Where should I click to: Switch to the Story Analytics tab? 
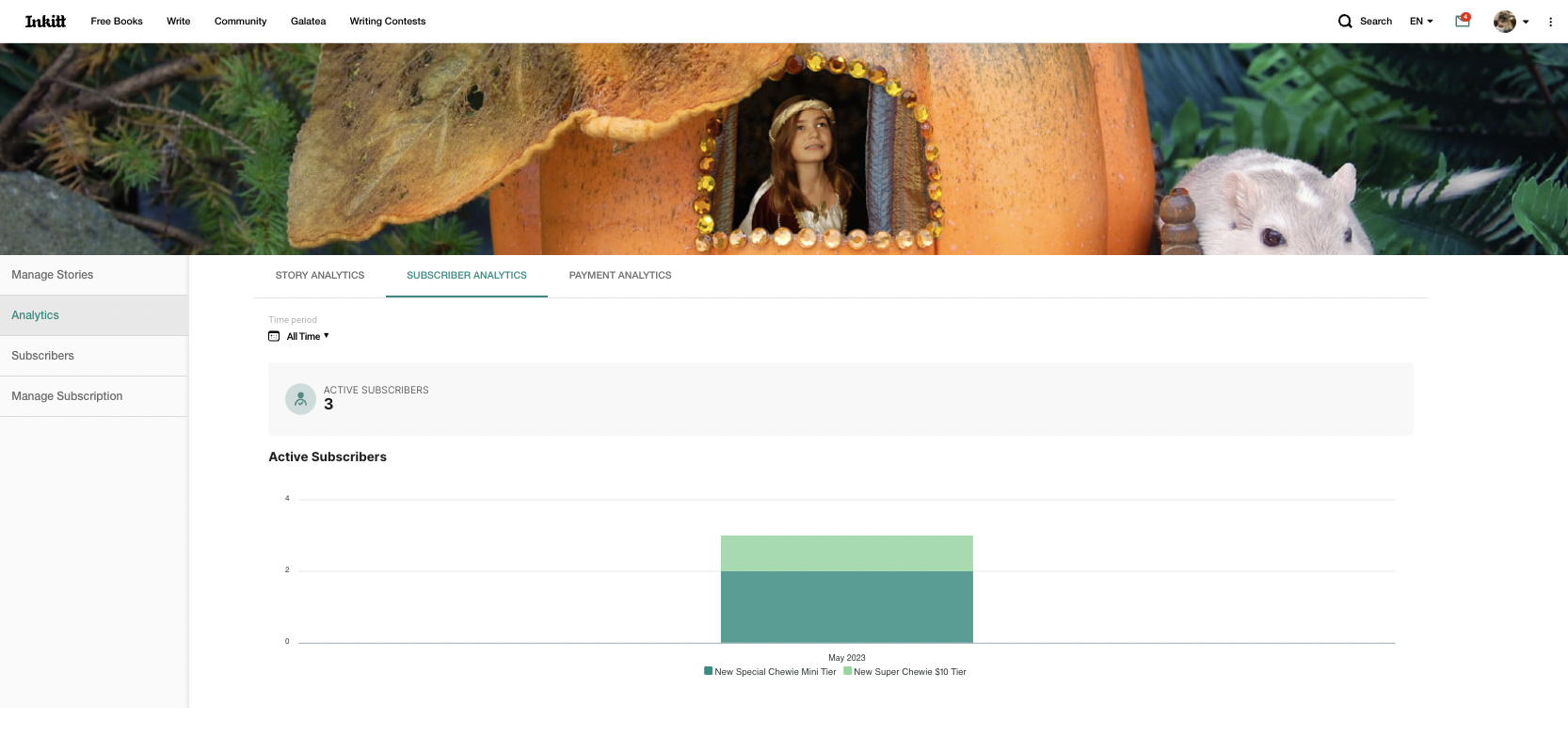(319, 276)
